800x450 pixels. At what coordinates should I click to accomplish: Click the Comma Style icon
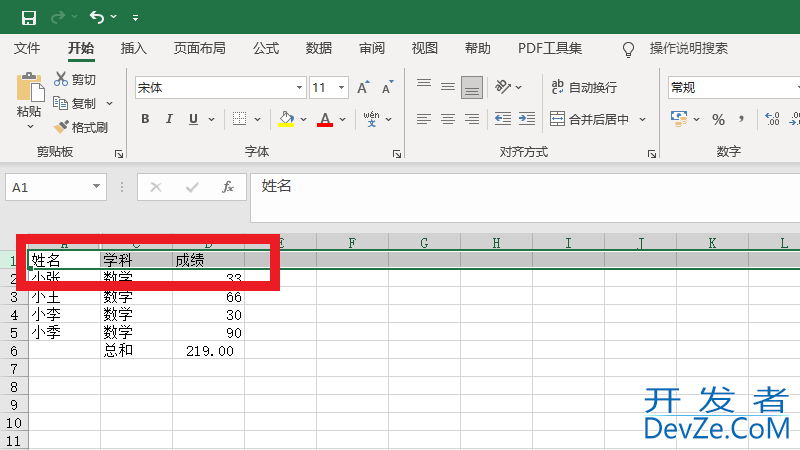(741, 119)
